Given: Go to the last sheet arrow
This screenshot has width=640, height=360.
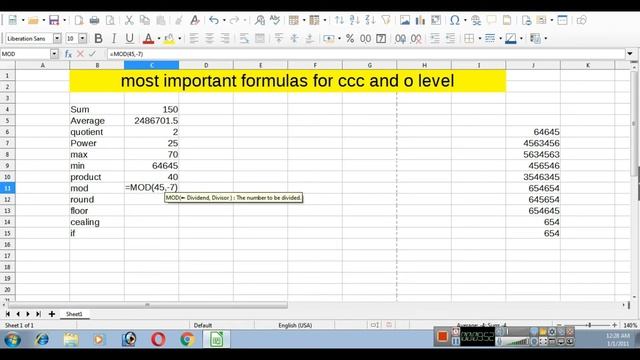Looking at the screenshot, I should 38,314.
